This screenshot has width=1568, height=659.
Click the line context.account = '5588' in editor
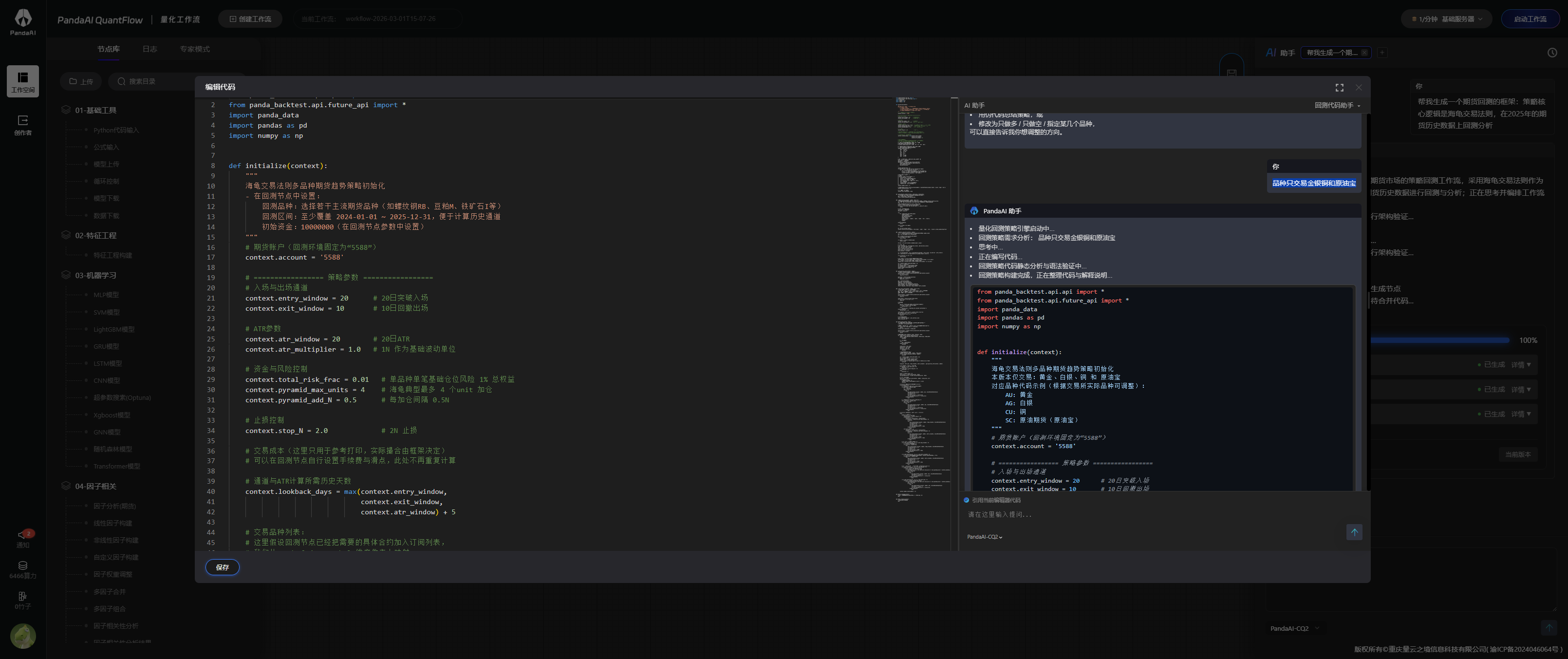pyautogui.click(x=294, y=258)
